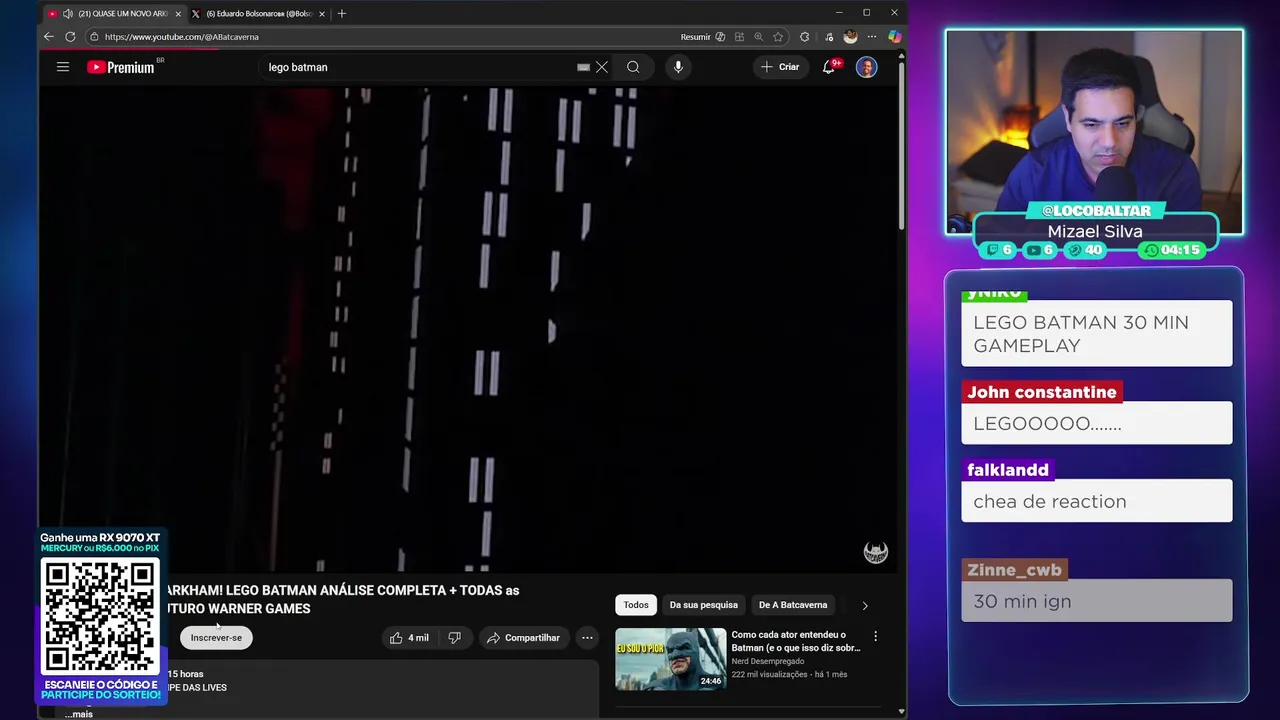Open options for the recommended Batman video
Image resolution: width=1280 pixels, height=720 pixels.
click(x=875, y=636)
